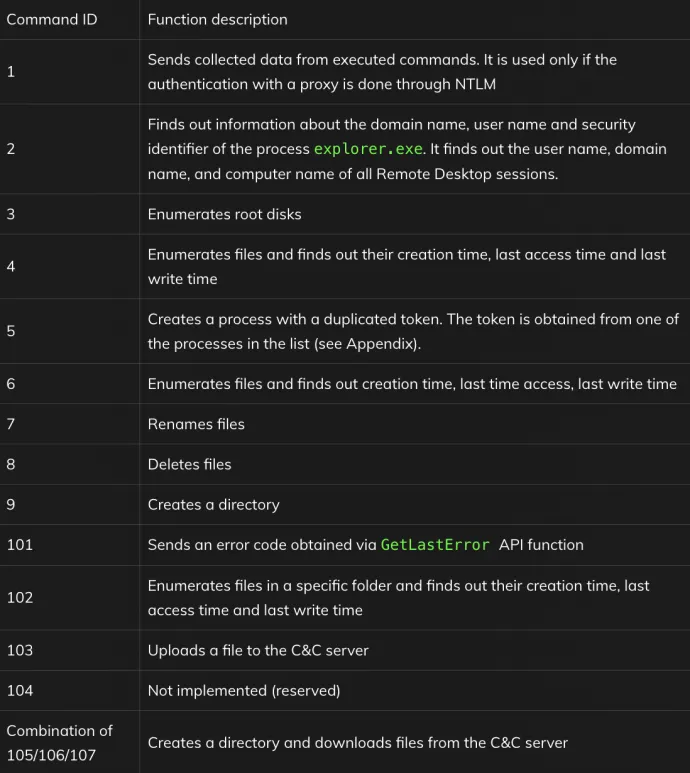690x773 pixels.
Task: Click the Command ID 1 cell
Action: [x=11, y=72]
